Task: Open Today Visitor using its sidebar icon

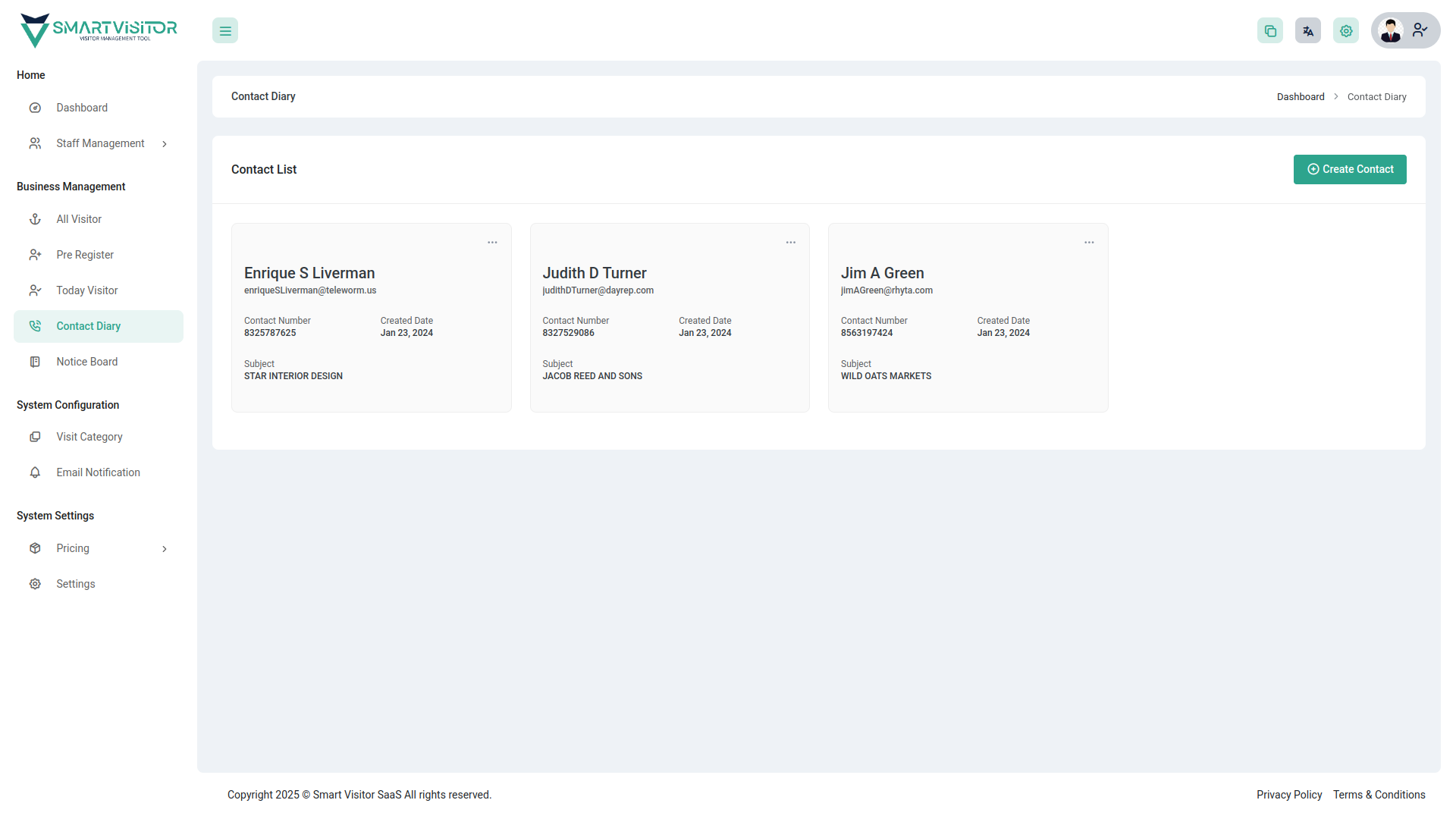Action: point(35,290)
